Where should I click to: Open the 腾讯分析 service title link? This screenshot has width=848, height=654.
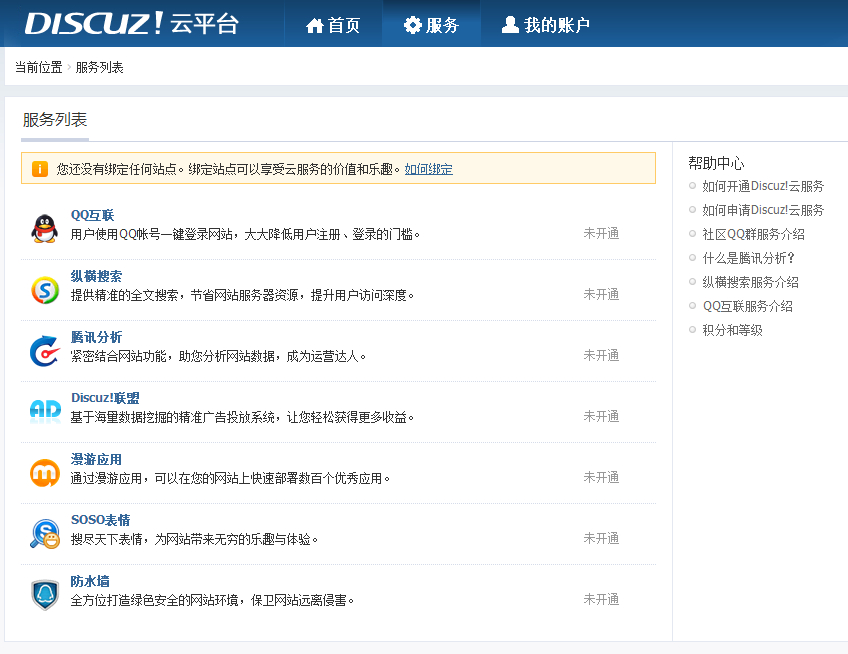96,338
